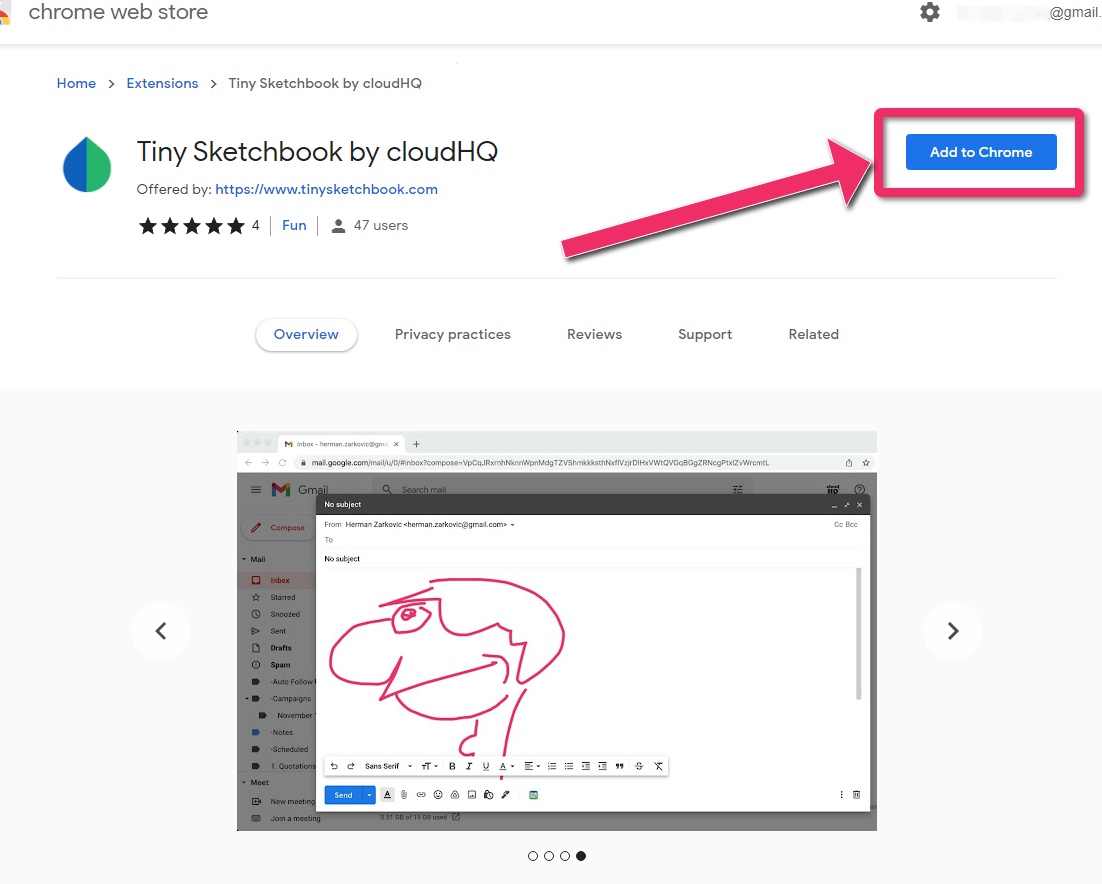Click the chrome web store title
The image size is (1102, 884).
118,12
